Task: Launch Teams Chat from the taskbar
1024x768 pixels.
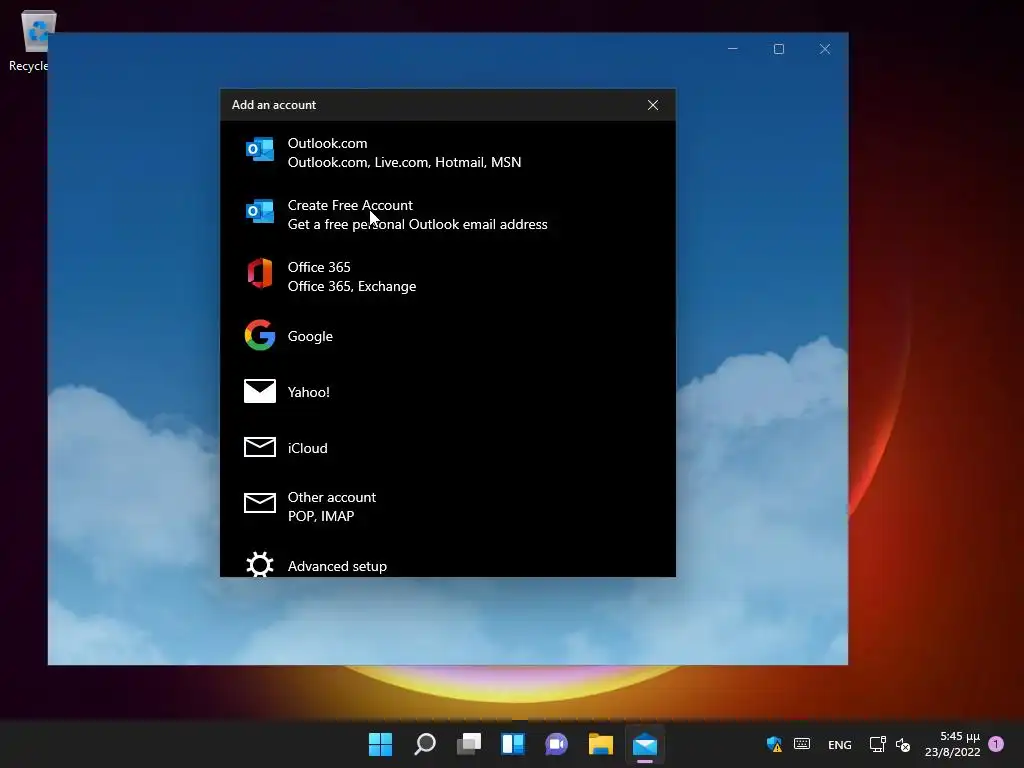Action: coord(556,744)
